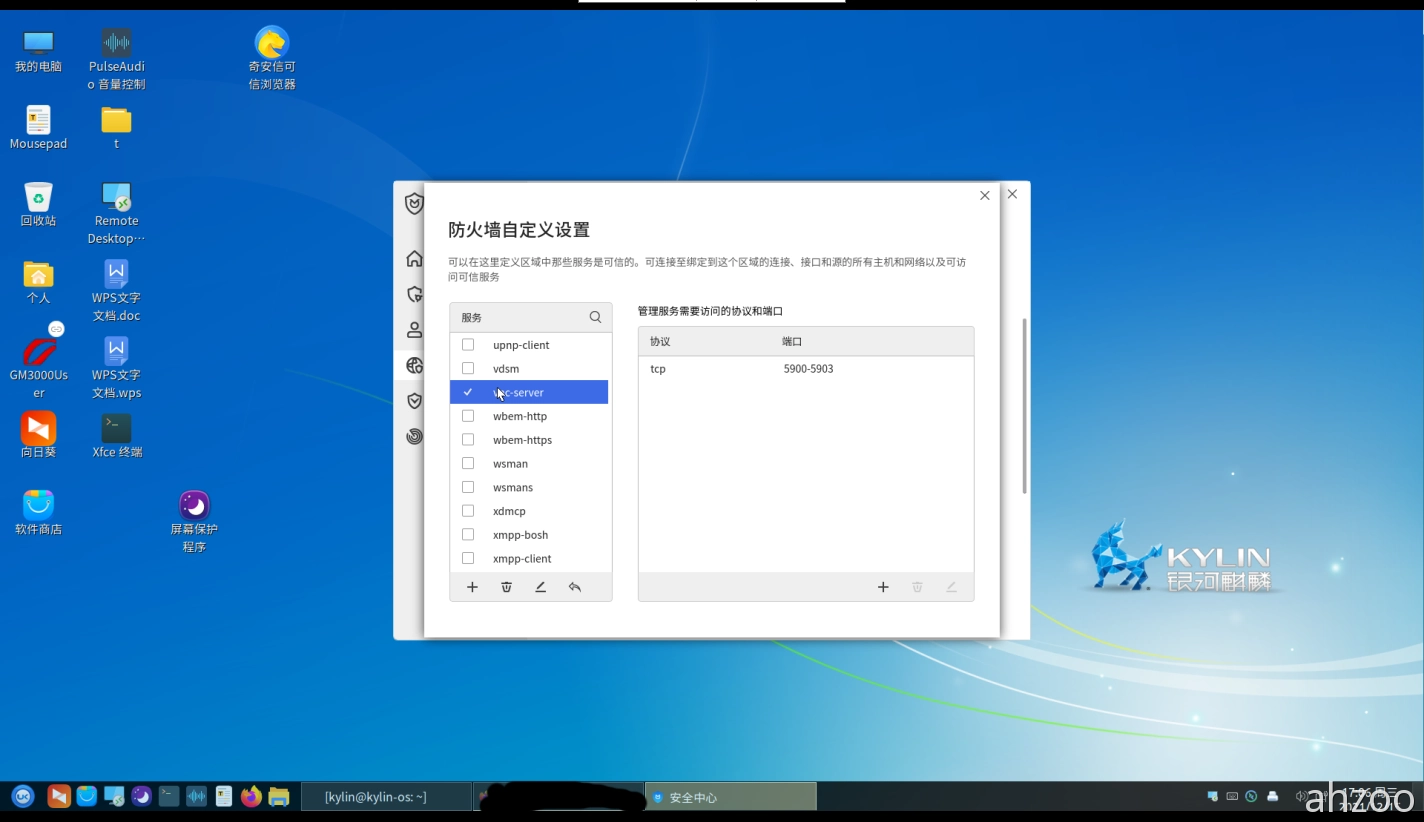Select the account security person icon in sidebar
Screen dimensions: 1424x822
coord(413,330)
